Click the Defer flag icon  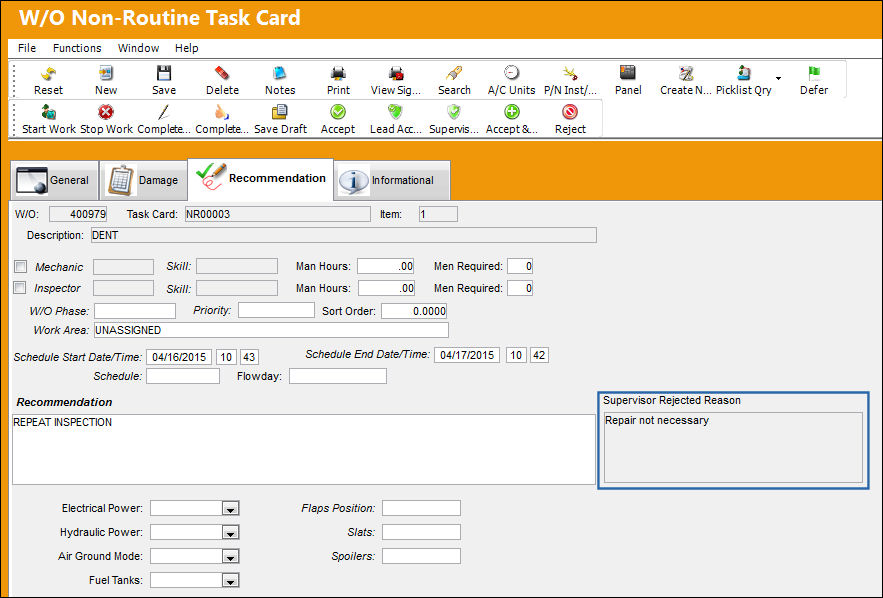coord(814,73)
